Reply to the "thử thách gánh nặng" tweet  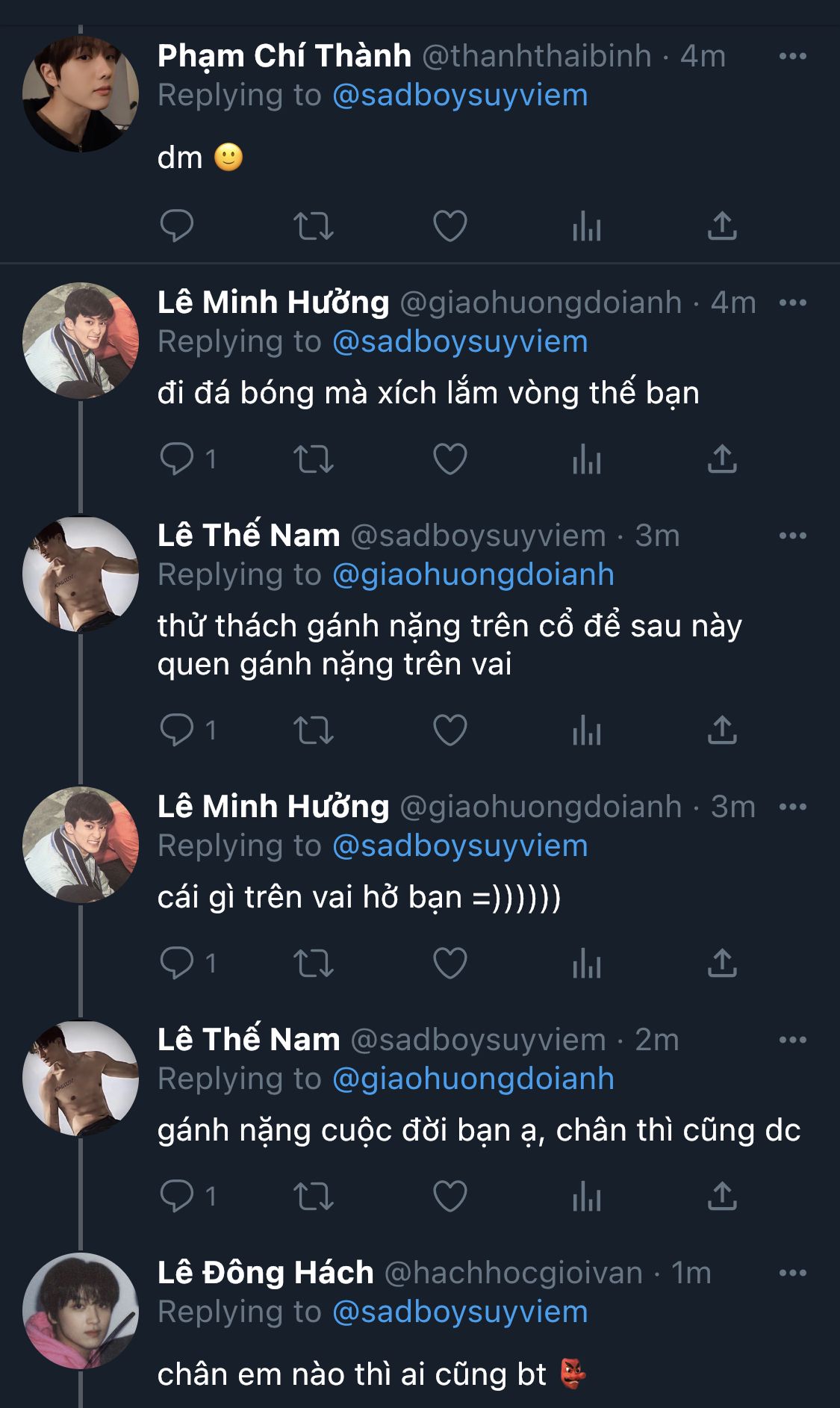click(177, 730)
